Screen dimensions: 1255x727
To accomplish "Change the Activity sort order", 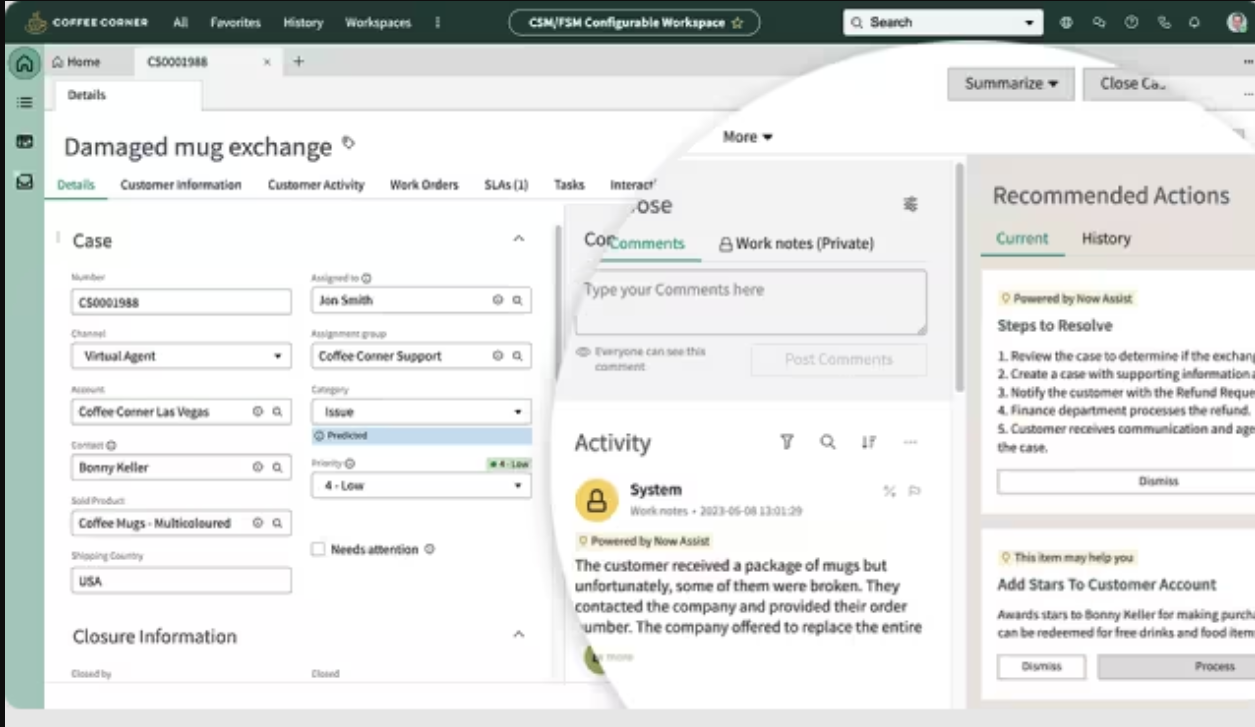I will [869, 442].
